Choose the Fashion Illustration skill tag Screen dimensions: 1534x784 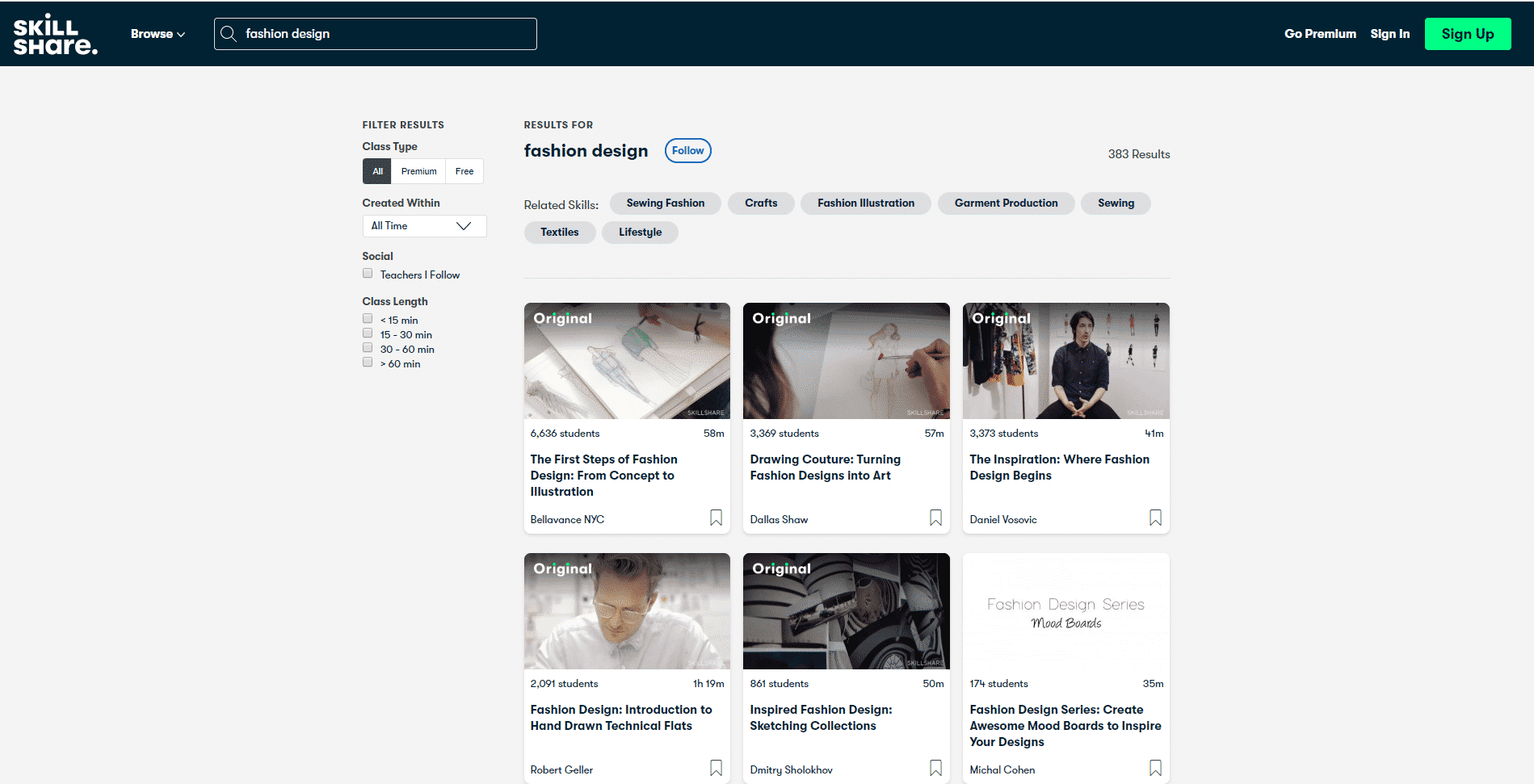(866, 203)
